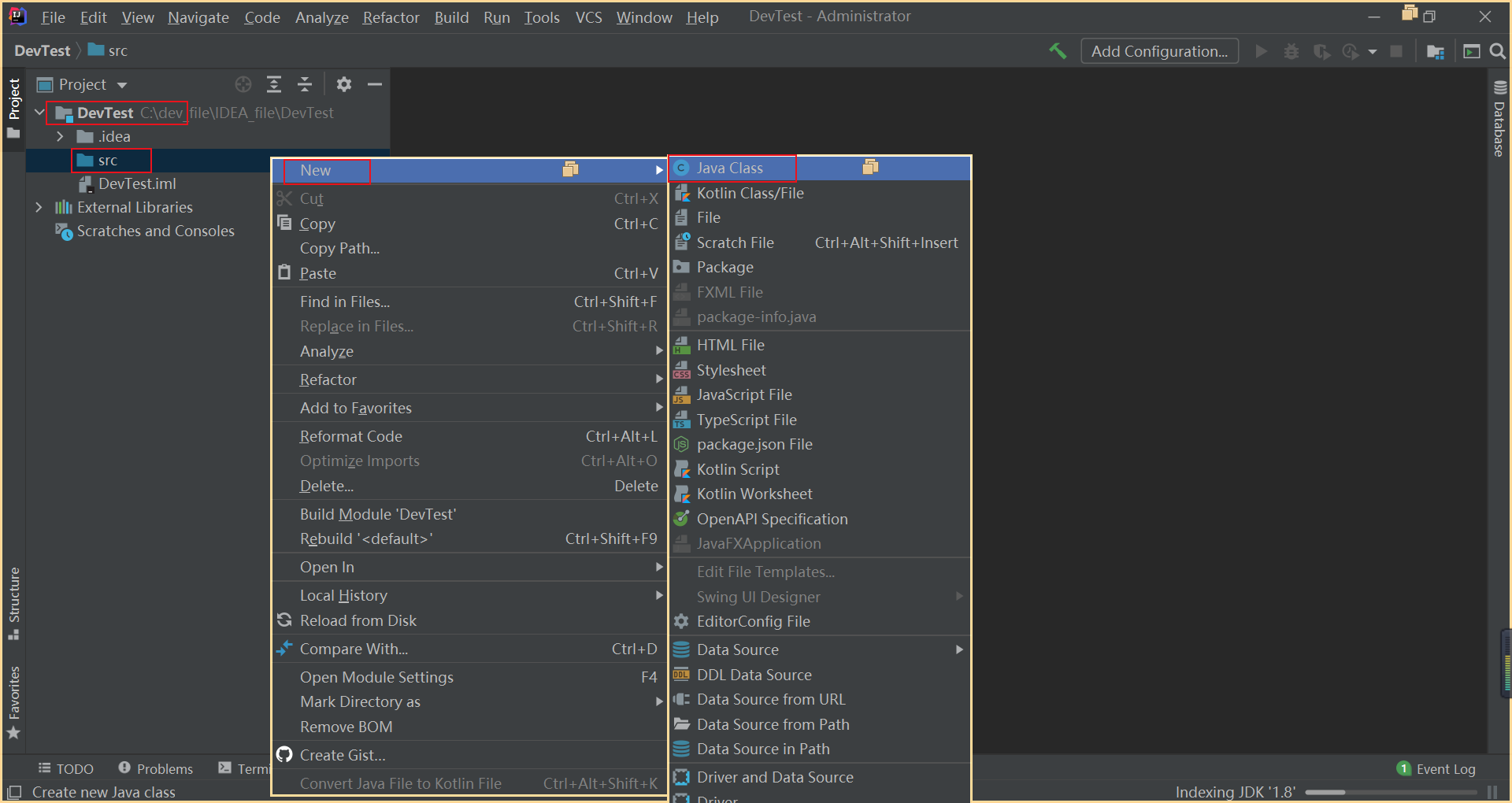Open Project panel gear settings
This screenshot has width=1512, height=803.
tap(344, 84)
